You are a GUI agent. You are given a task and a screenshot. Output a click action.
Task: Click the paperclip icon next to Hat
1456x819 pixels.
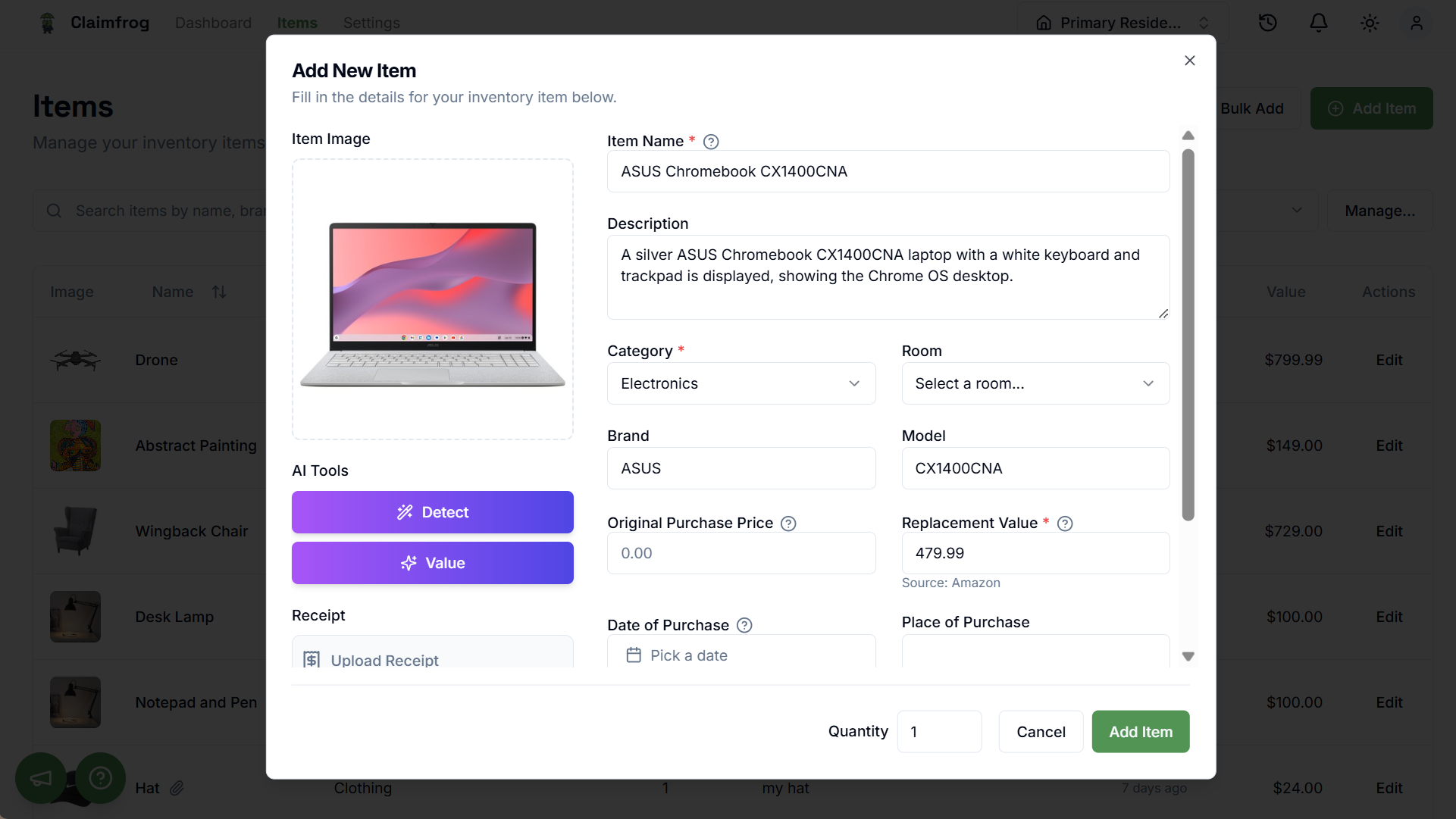coord(177,788)
